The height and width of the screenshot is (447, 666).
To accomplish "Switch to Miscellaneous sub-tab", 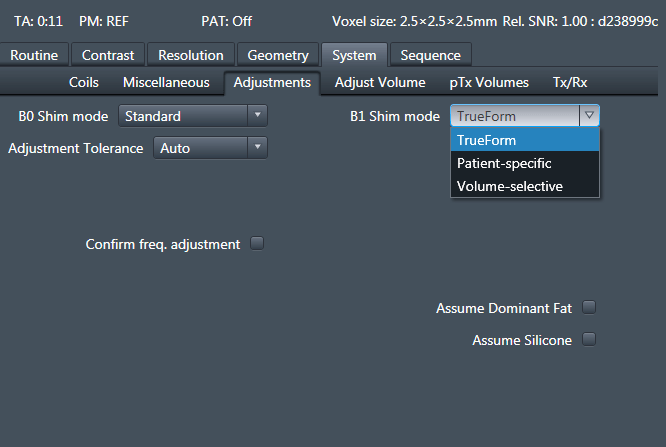I will 166,83.
